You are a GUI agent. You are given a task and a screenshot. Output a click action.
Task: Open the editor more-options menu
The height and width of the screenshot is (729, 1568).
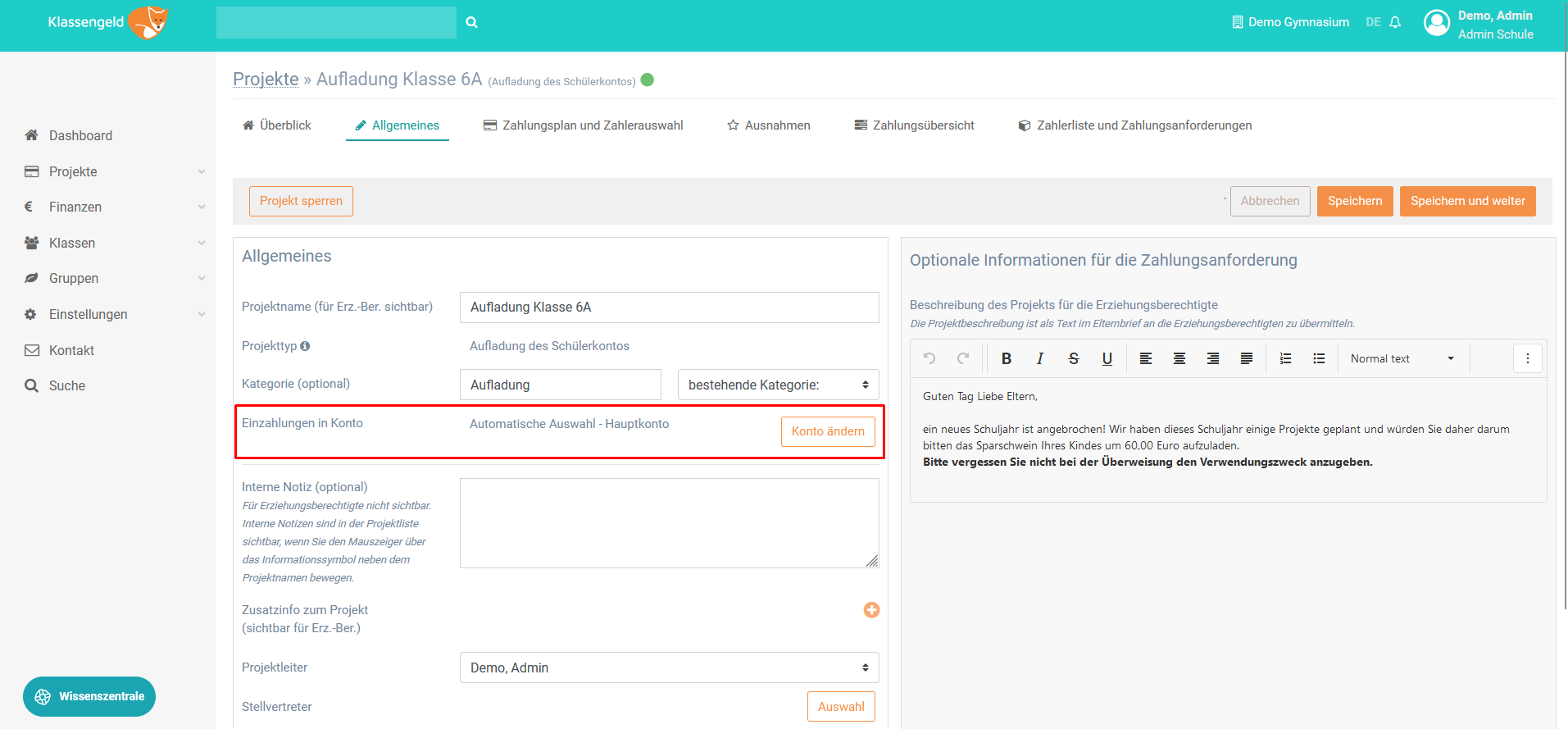pyautogui.click(x=1528, y=358)
